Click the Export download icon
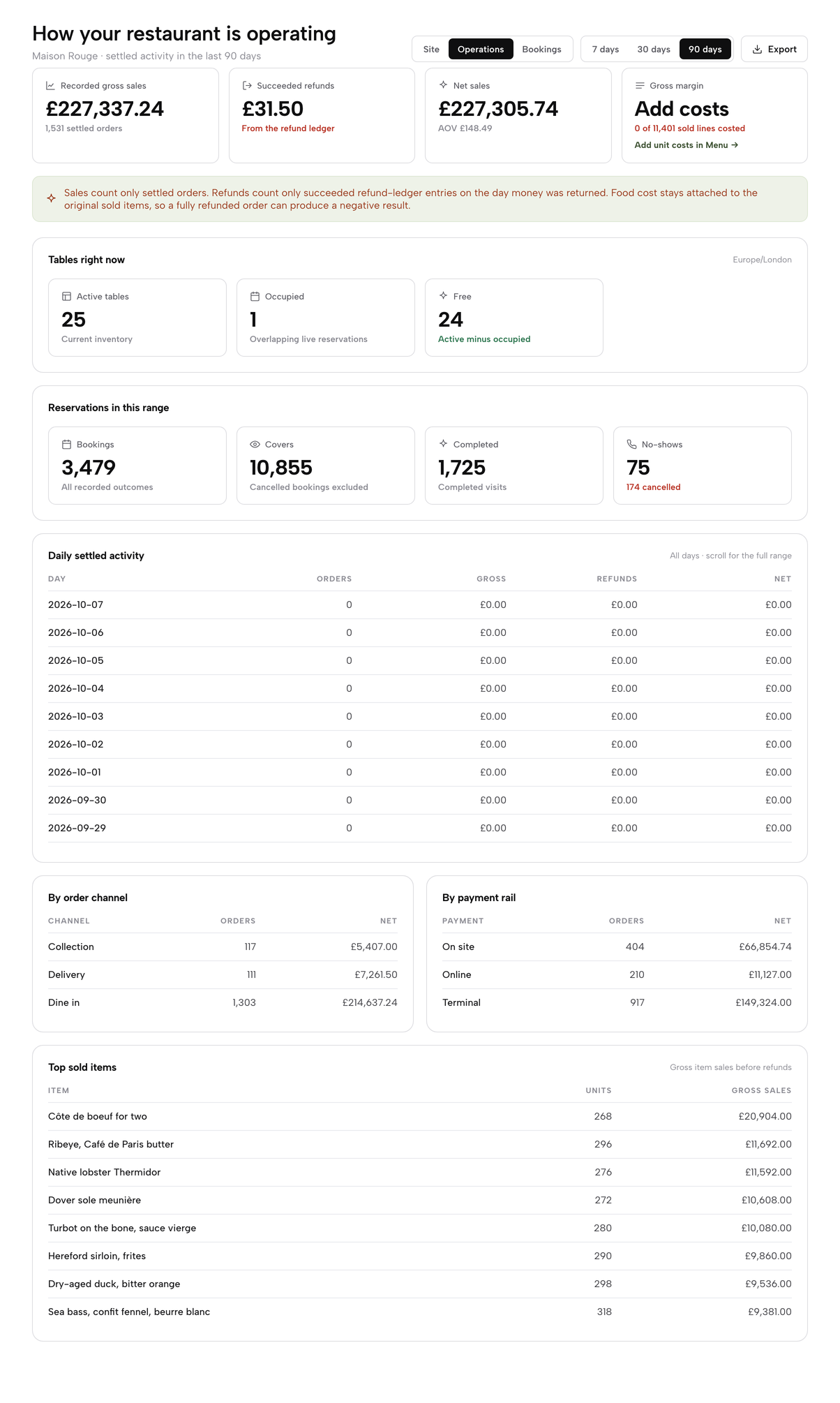 click(757, 50)
